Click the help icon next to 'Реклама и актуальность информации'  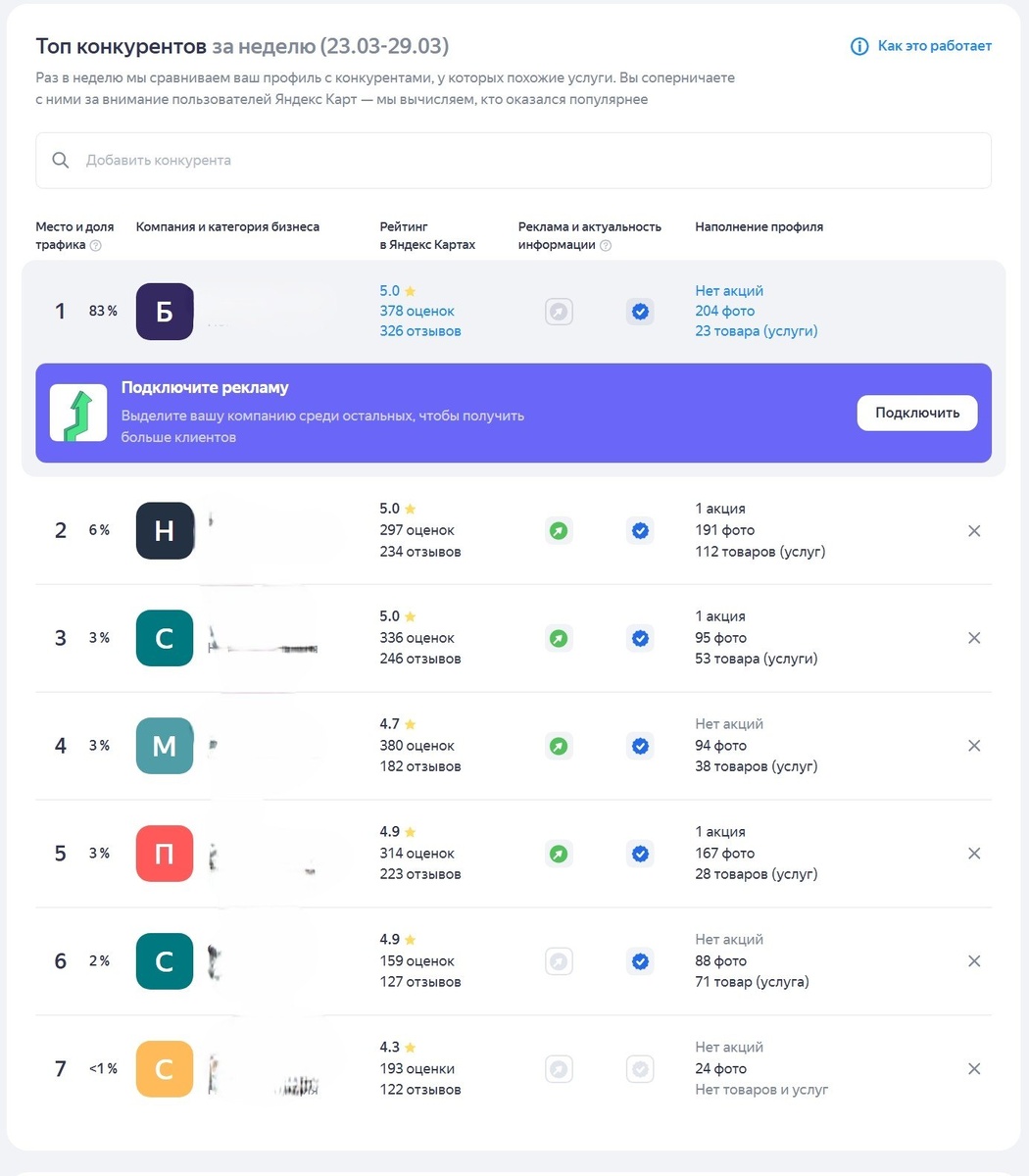coord(606,246)
